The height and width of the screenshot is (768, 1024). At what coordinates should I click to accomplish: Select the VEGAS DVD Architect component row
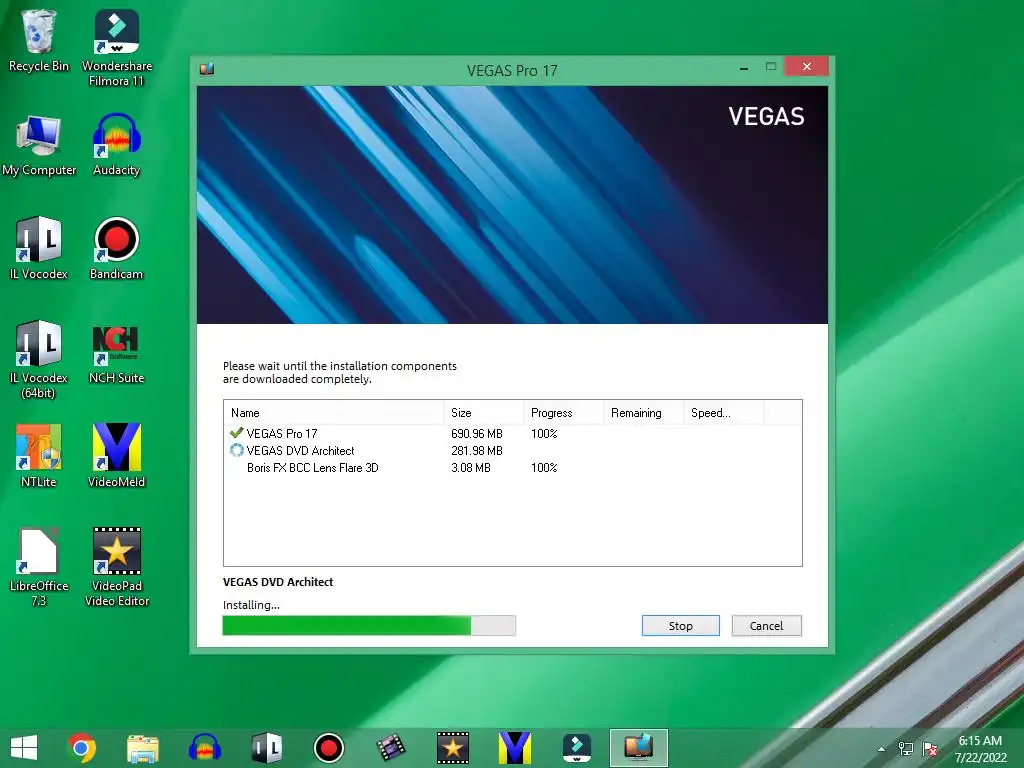pyautogui.click(x=513, y=451)
